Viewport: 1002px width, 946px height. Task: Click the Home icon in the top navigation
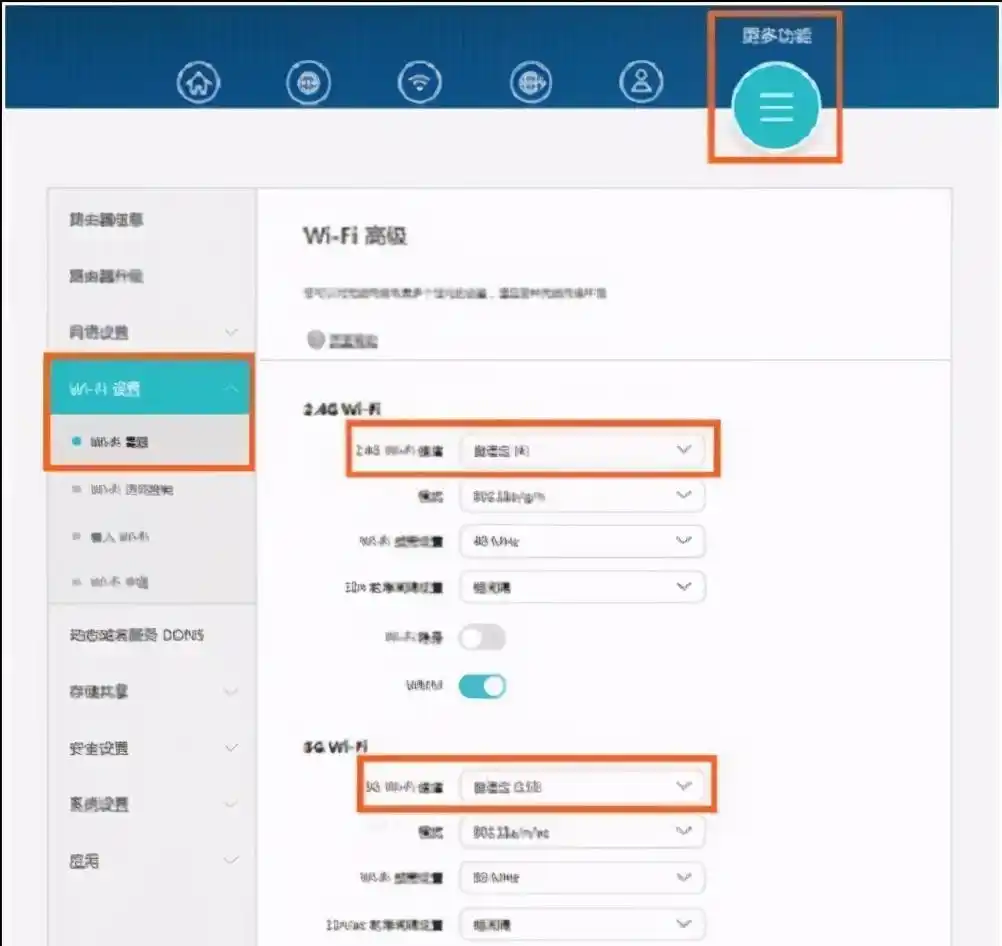(198, 82)
